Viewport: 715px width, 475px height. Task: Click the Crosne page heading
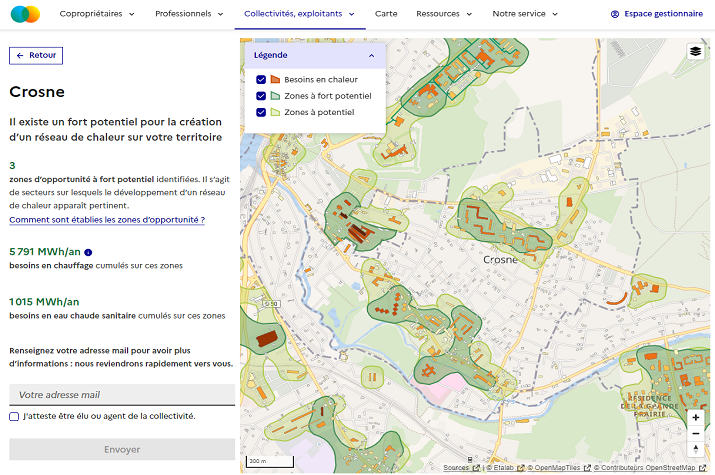pyautogui.click(x=37, y=92)
